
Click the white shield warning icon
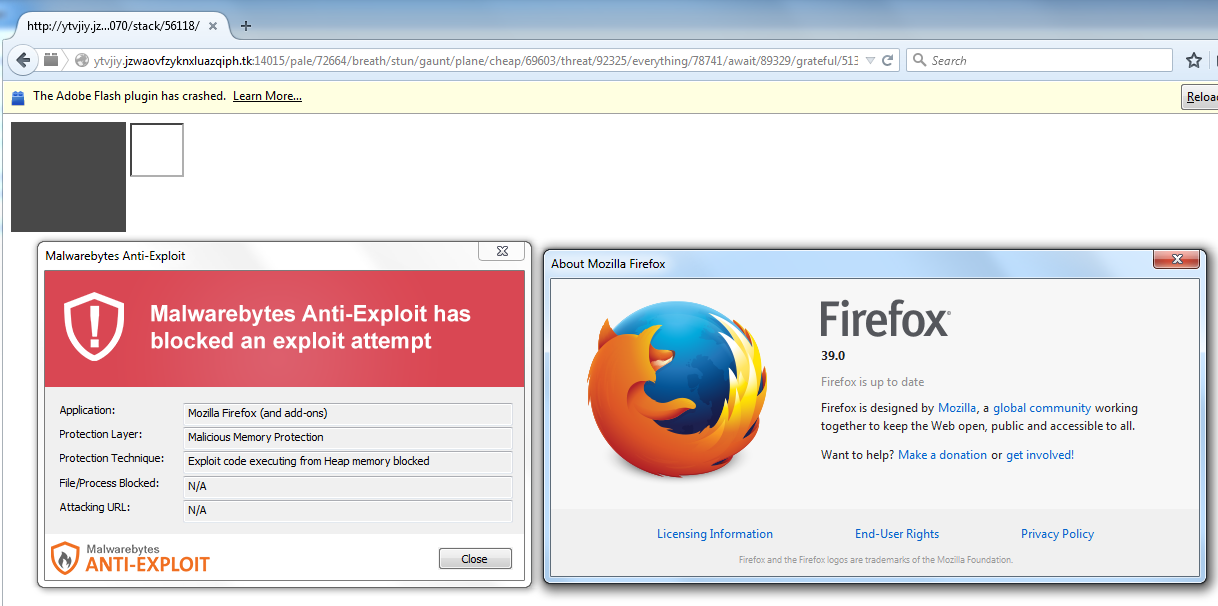coord(94,327)
